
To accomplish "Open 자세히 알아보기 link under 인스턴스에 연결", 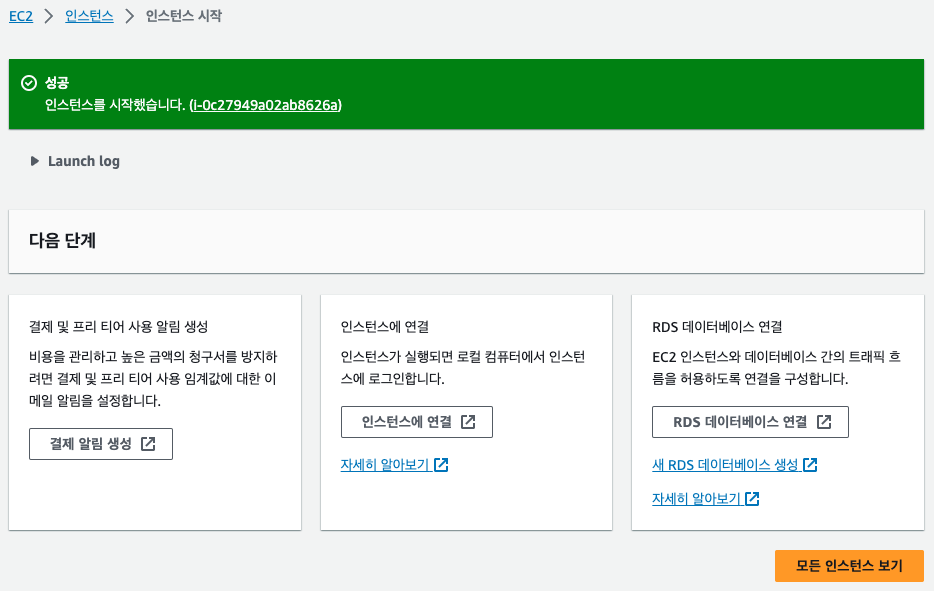I will point(394,465).
